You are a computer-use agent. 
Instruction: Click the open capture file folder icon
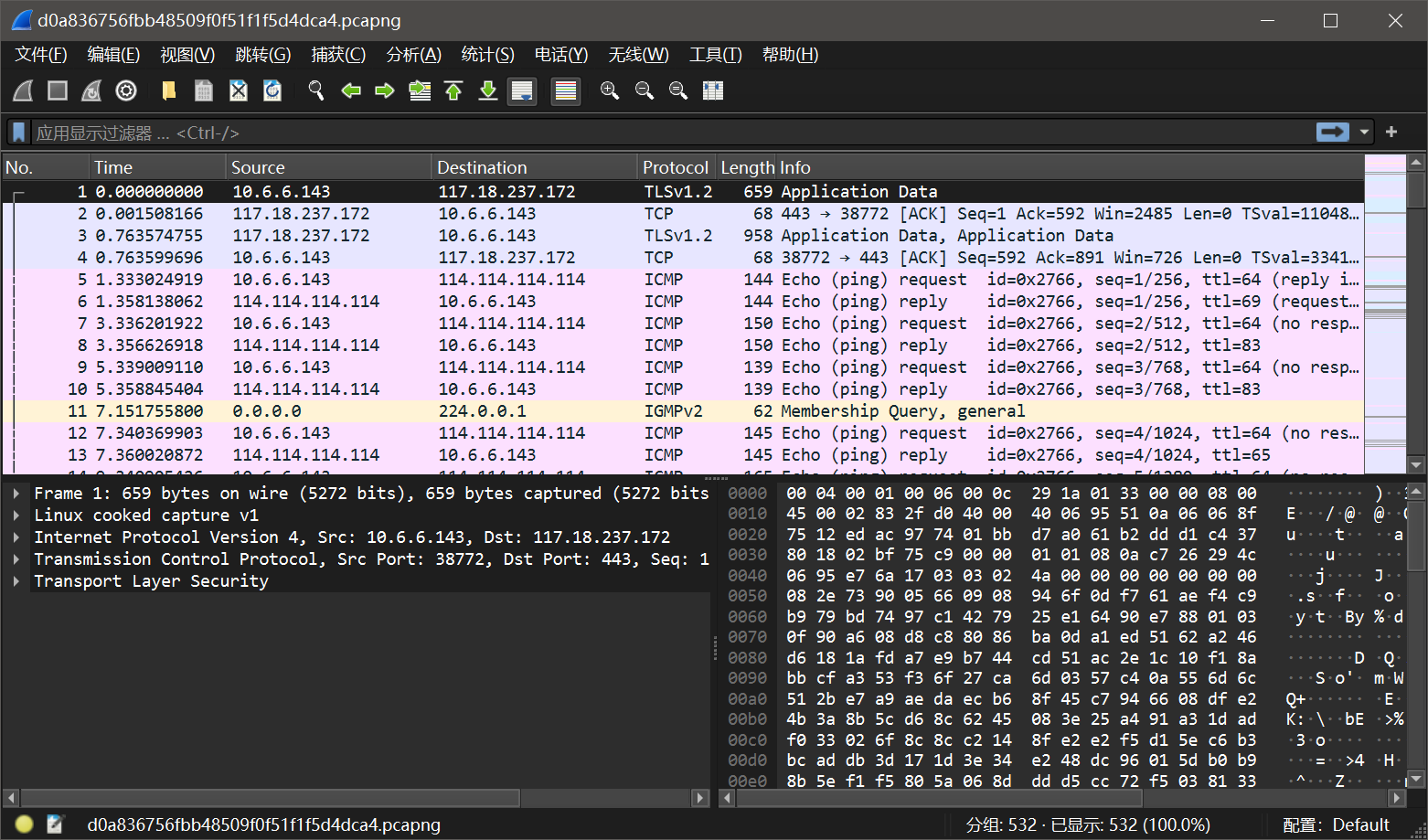(169, 90)
